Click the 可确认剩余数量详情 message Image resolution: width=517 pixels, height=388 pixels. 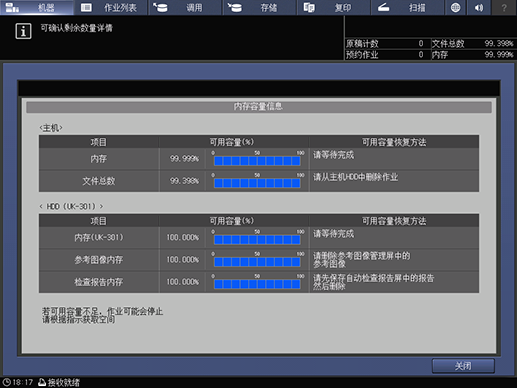tap(77, 28)
